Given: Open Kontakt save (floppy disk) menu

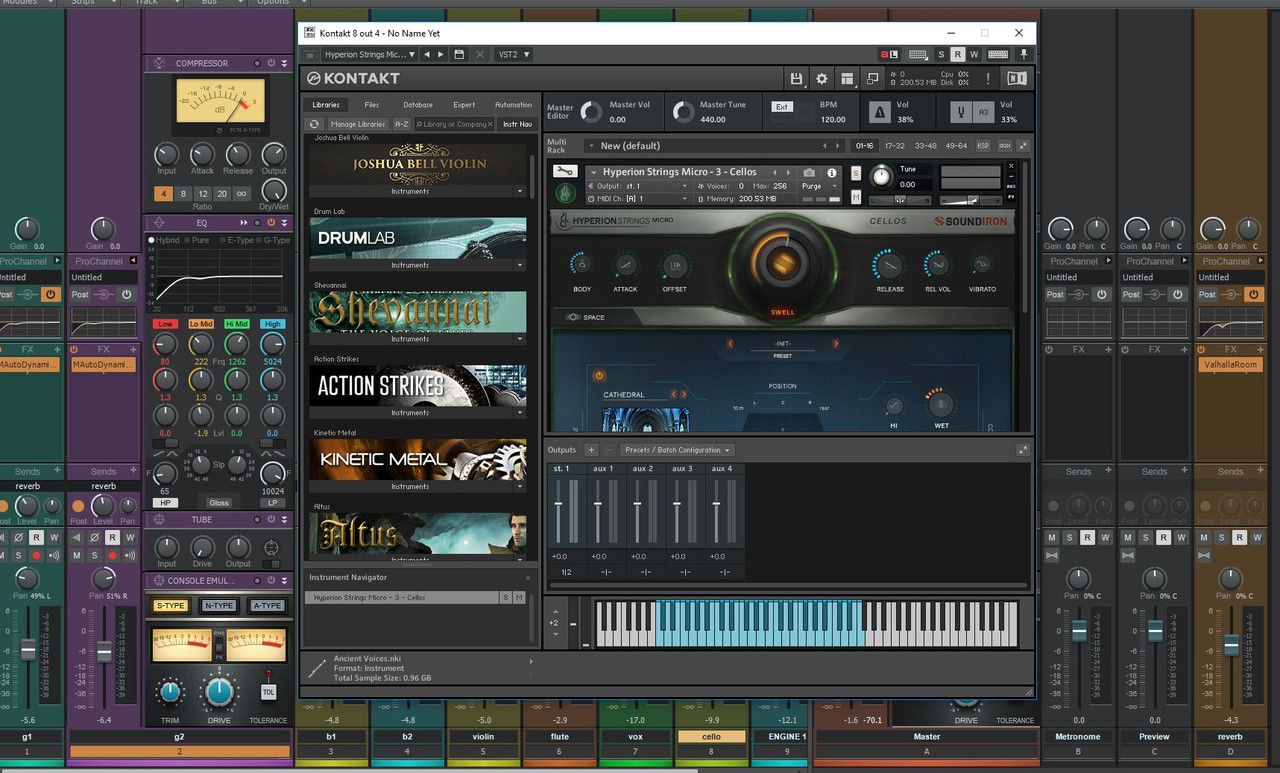Looking at the screenshot, I should coord(796,78).
